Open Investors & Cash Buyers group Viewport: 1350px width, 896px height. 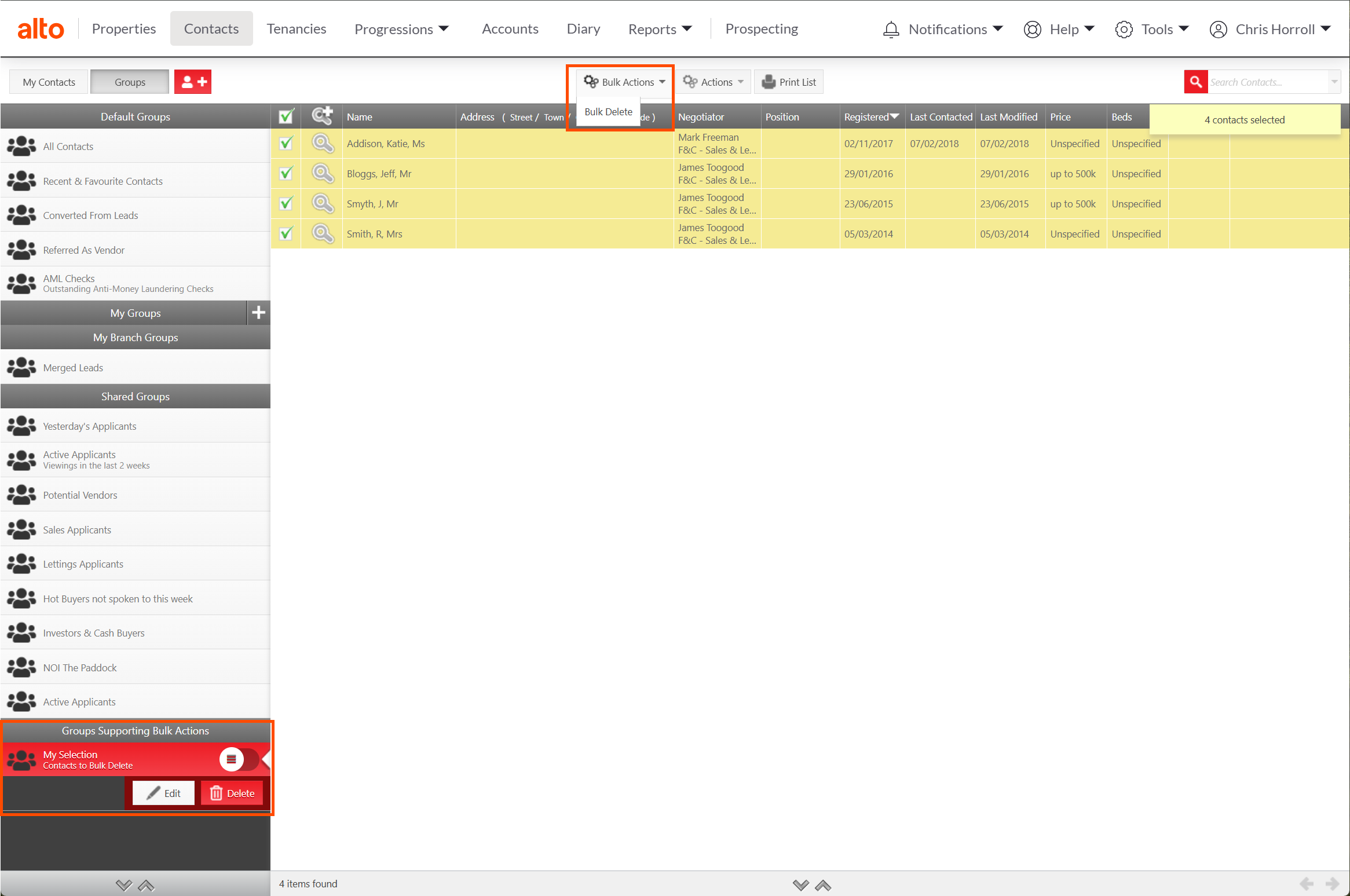coord(136,632)
